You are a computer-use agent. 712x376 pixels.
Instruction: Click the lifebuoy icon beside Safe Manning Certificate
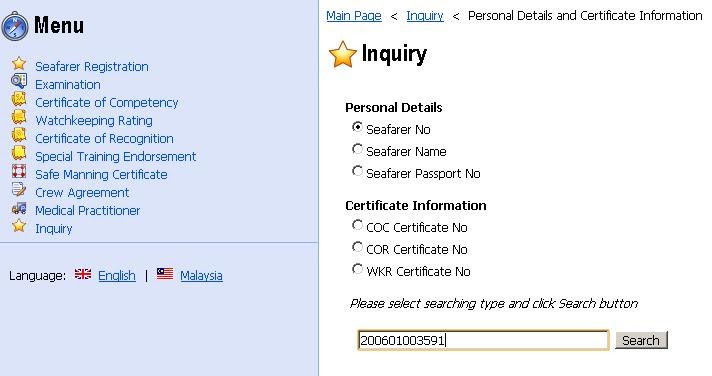coord(19,171)
